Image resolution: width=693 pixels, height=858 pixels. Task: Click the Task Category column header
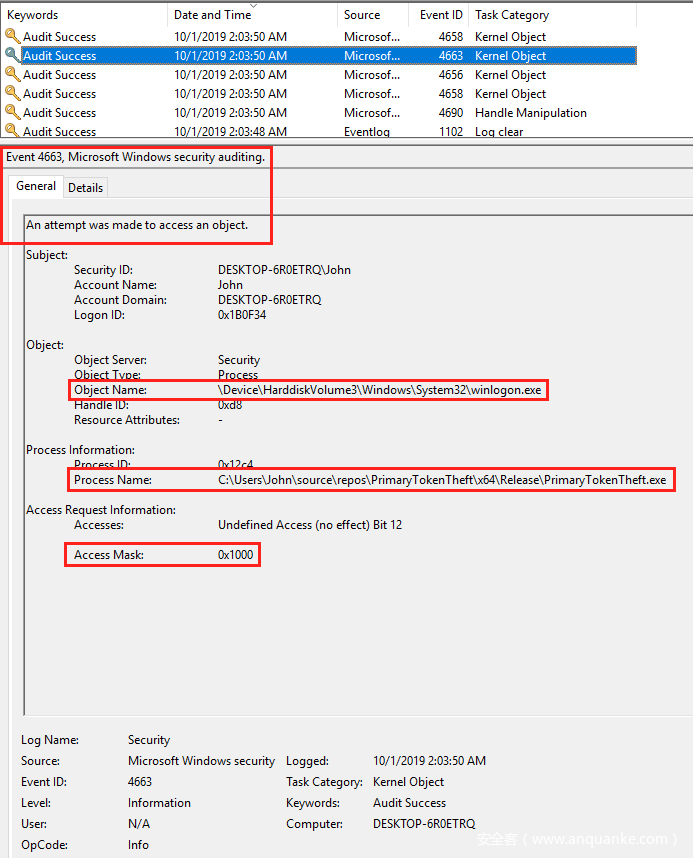[x=512, y=15]
